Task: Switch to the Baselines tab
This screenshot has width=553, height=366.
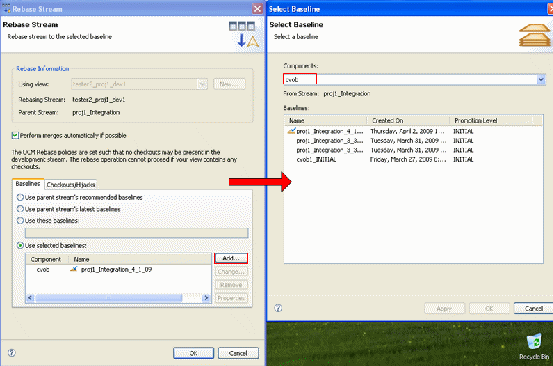Action: [28, 184]
